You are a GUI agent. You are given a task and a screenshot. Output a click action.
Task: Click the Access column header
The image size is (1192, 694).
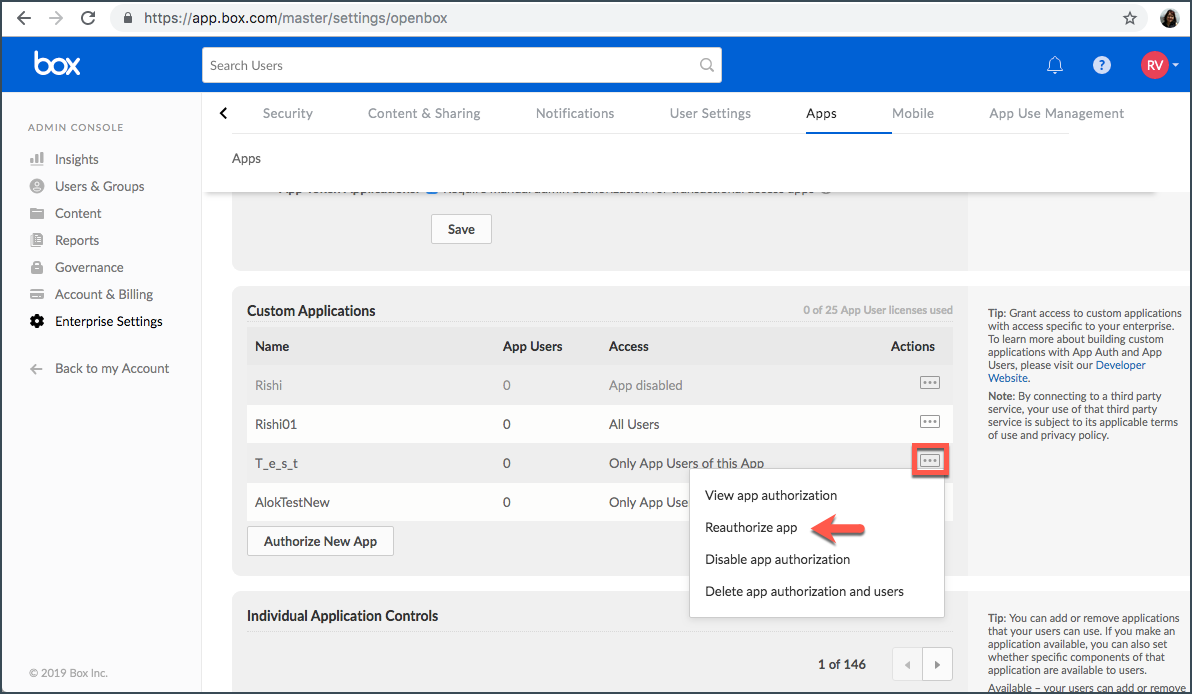click(x=629, y=347)
